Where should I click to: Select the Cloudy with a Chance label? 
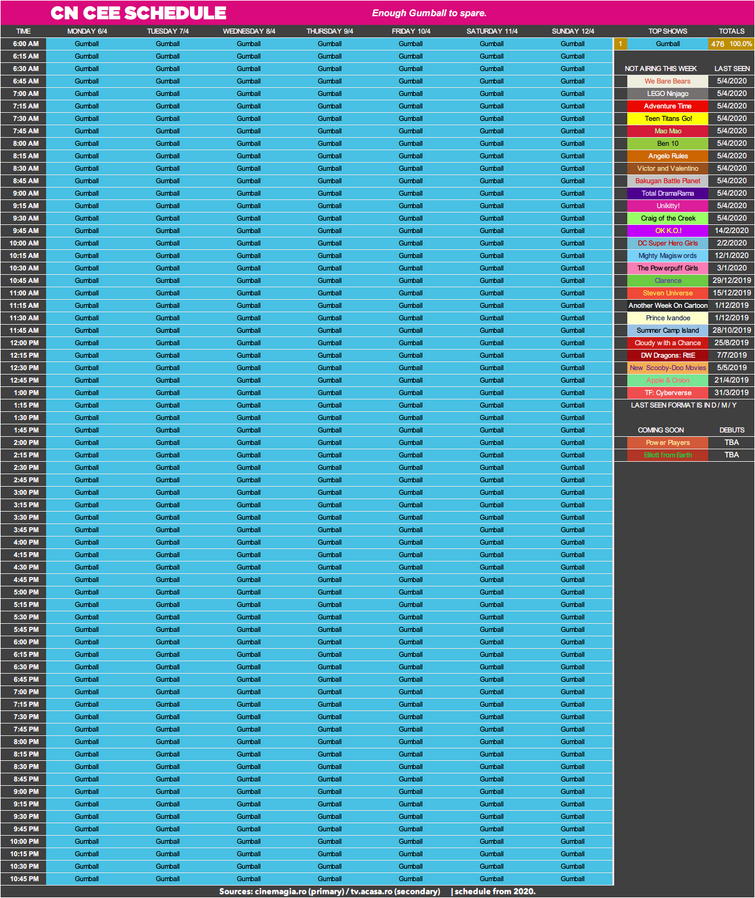(668, 342)
